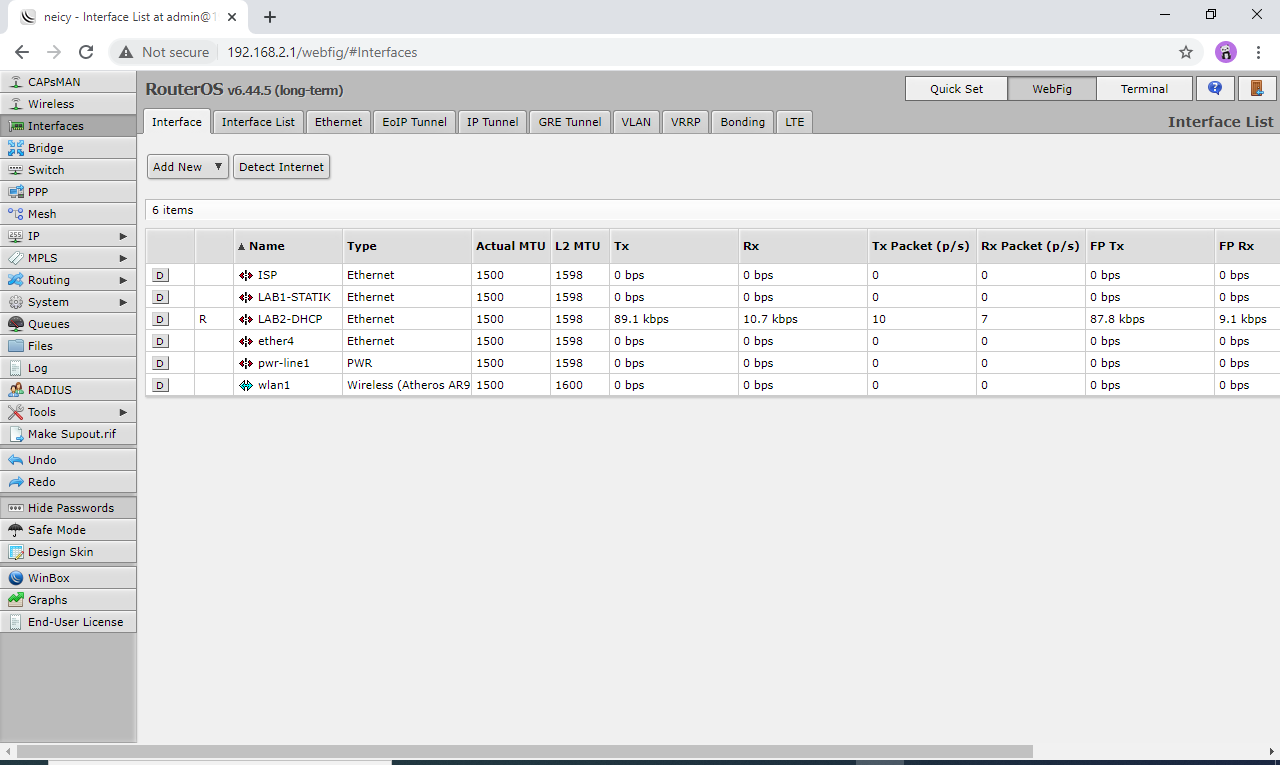
Task: Sort the table by the Name column
Action: click(288, 246)
